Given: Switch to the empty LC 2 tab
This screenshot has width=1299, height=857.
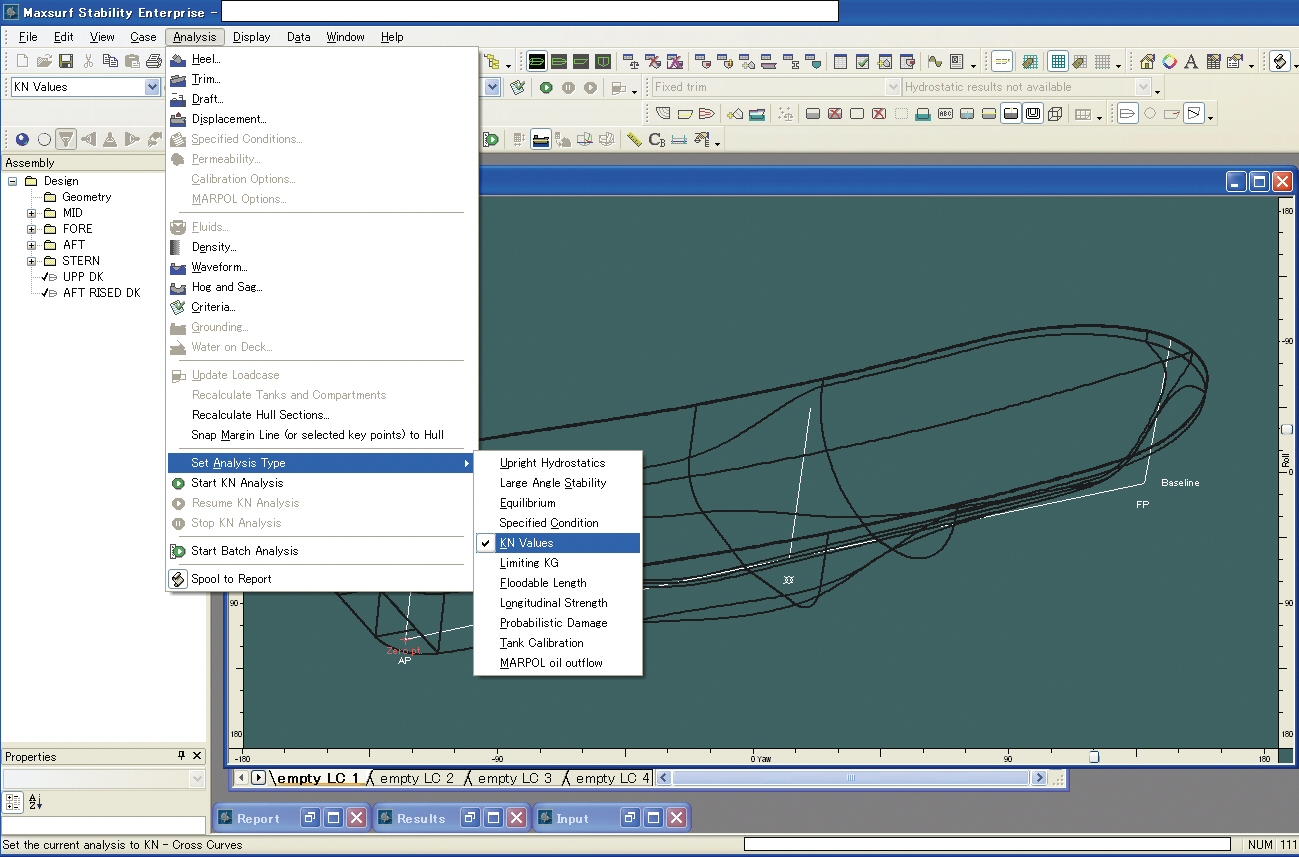Looking at the screenshot, I should point(416,778).
